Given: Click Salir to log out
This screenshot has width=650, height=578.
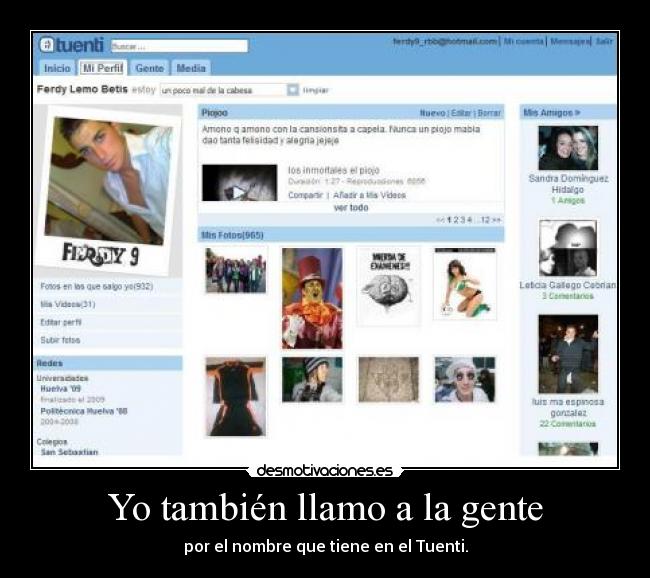Looking at the screenshot, I should 604,41.
